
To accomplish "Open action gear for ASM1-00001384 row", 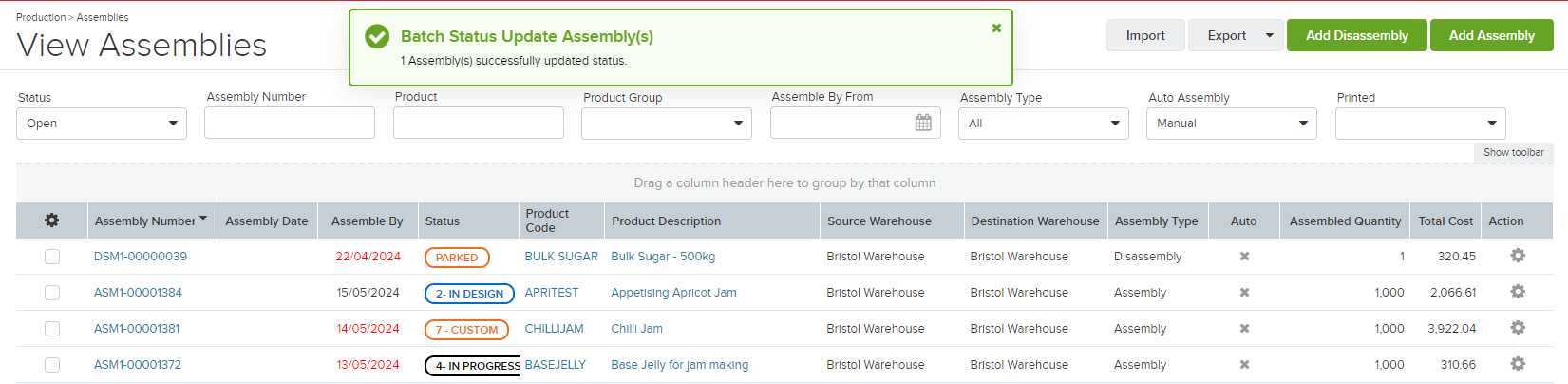I will tap(1518, 292).
